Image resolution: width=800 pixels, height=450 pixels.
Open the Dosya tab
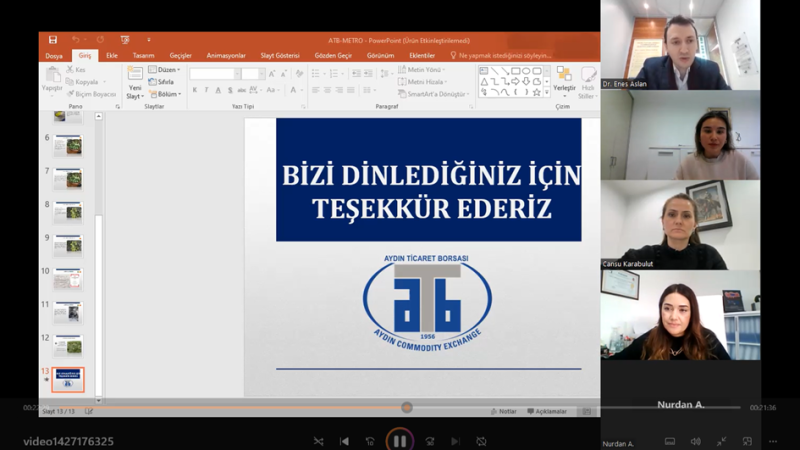pyautogui.click(x=54, y=56)
